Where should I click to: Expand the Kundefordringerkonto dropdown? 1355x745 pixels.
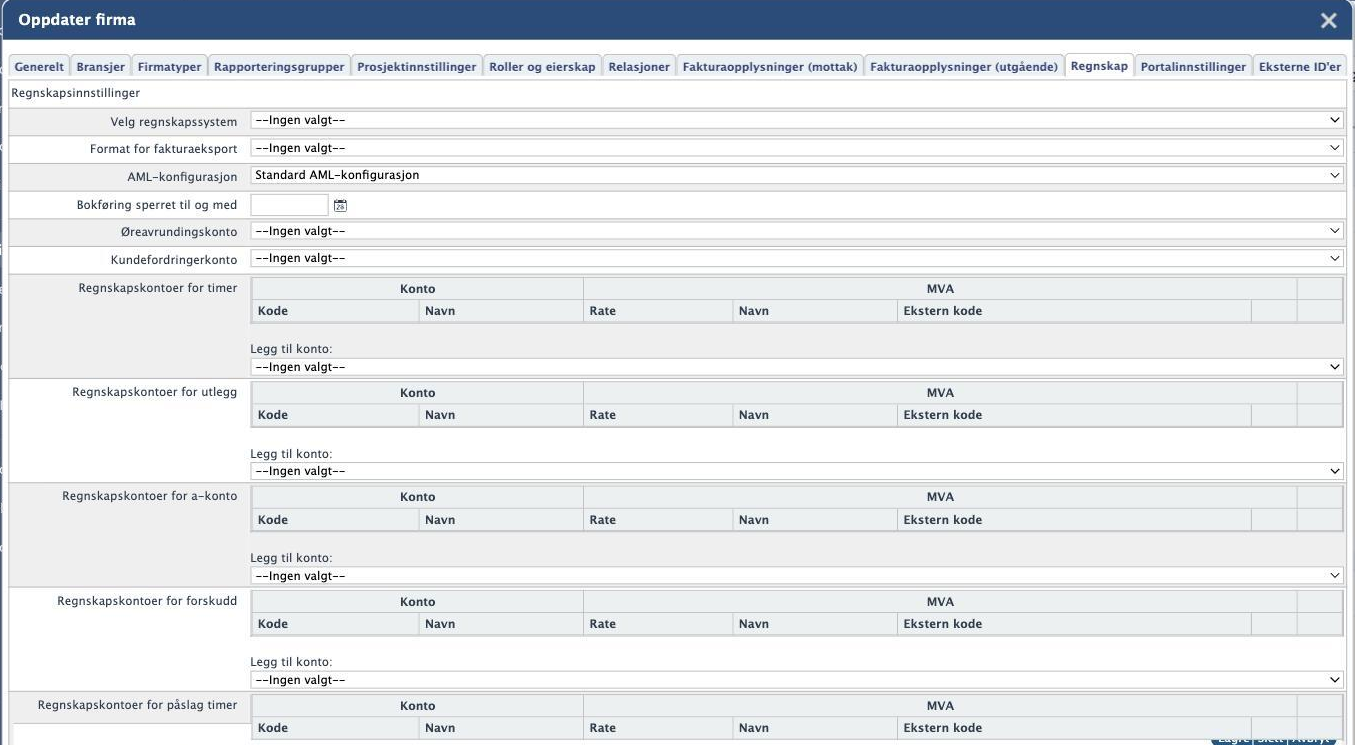(x=796, y=258)
